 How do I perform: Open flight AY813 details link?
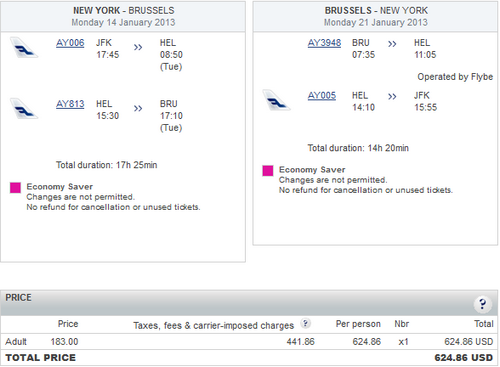click(70, 104)
